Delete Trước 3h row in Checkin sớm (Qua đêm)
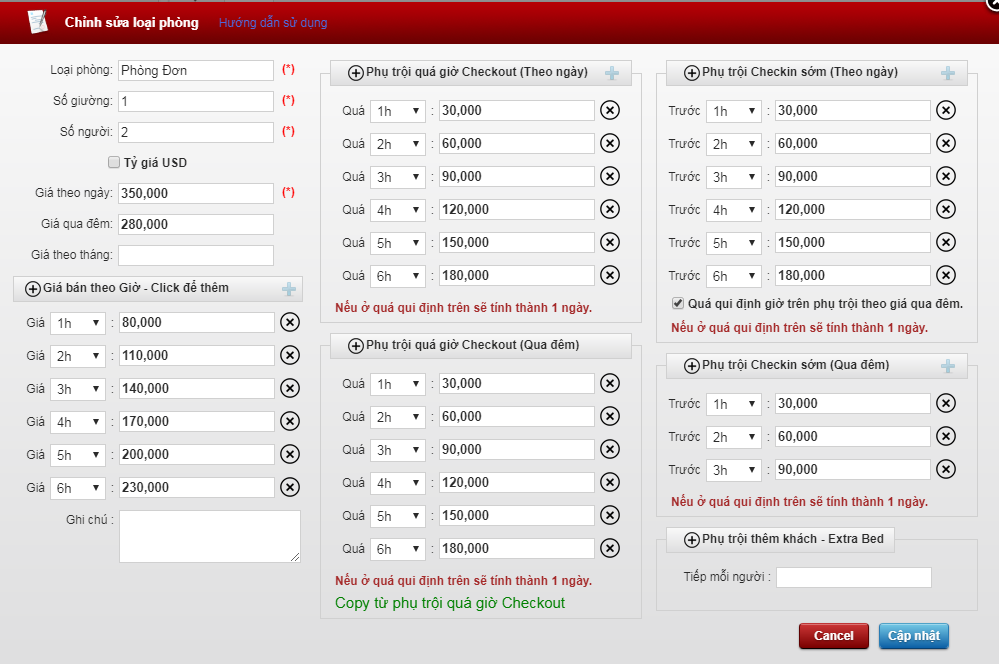Viewport: 999px width, 664px height. pyautogui.click(x=945, y=470)
